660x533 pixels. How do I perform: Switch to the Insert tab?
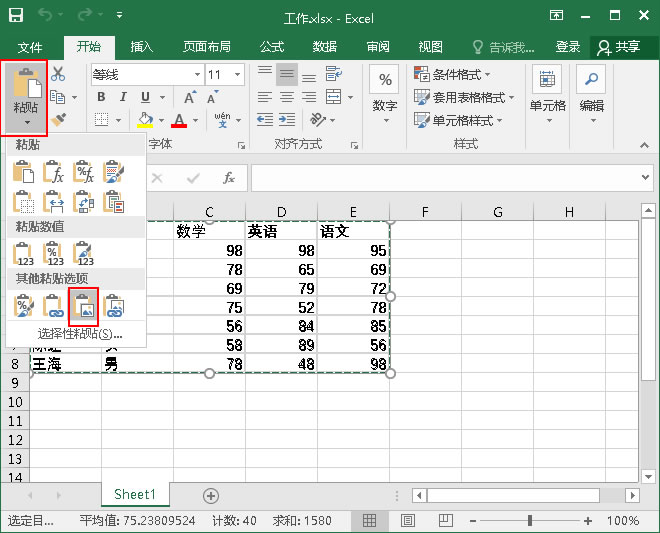[x=142, y=47]
